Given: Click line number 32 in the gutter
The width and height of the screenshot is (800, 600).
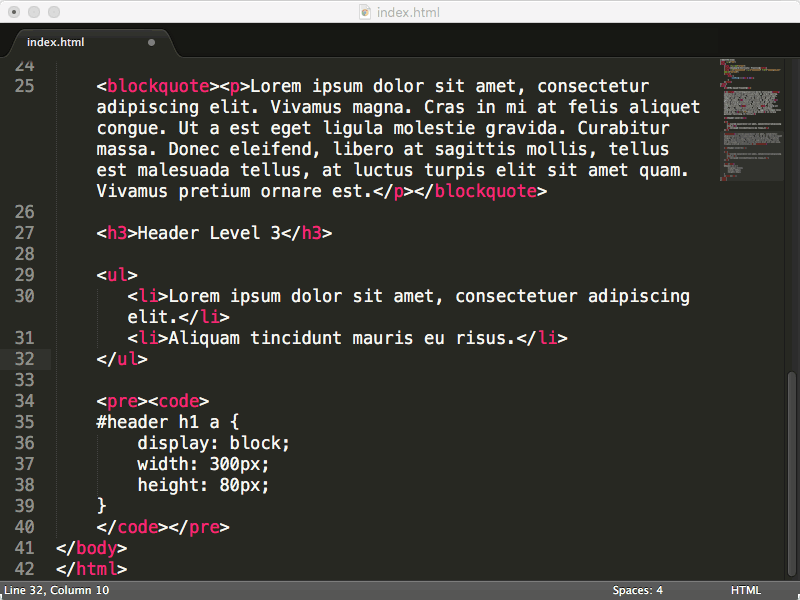Looking at the screenshot, I should click(x=24, y=359).
